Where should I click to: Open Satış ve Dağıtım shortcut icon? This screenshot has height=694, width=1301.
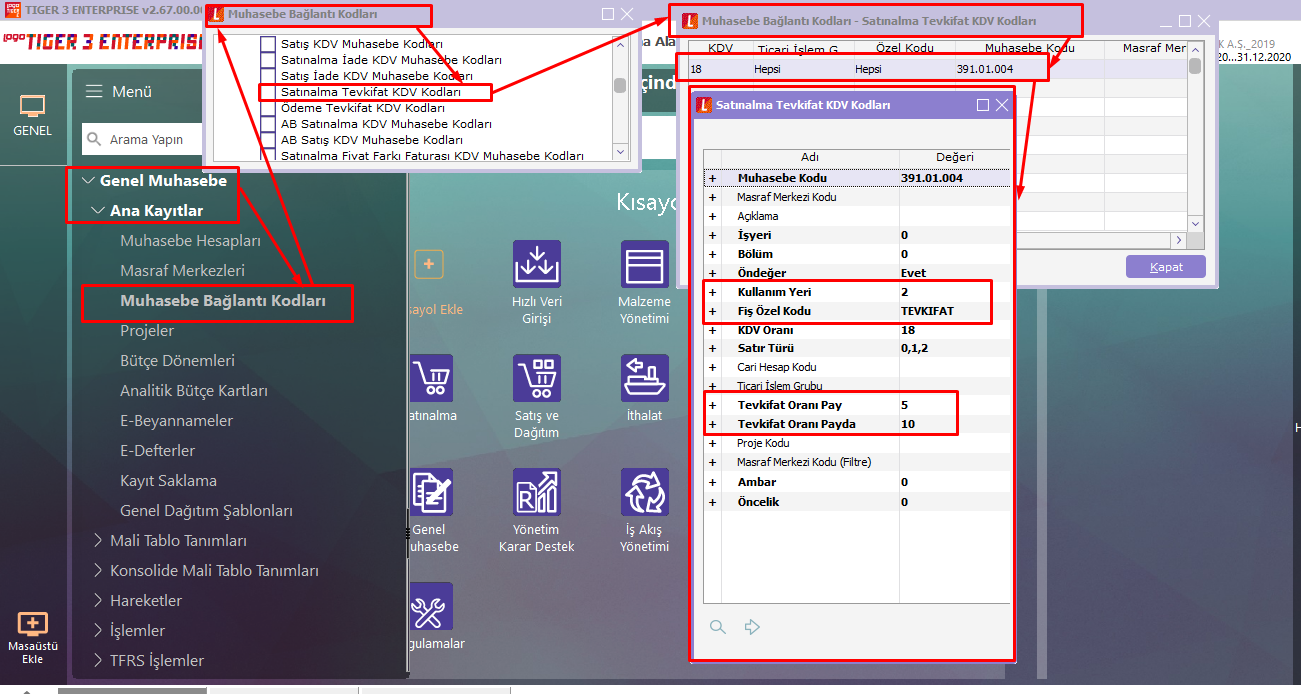coord(537,378)
